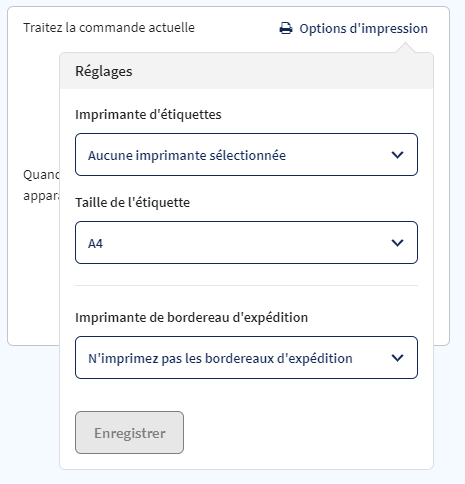Viewport: 465px width, 484px height.
Task: Click the Traitez la commande actuelle text
Action: 109,28
